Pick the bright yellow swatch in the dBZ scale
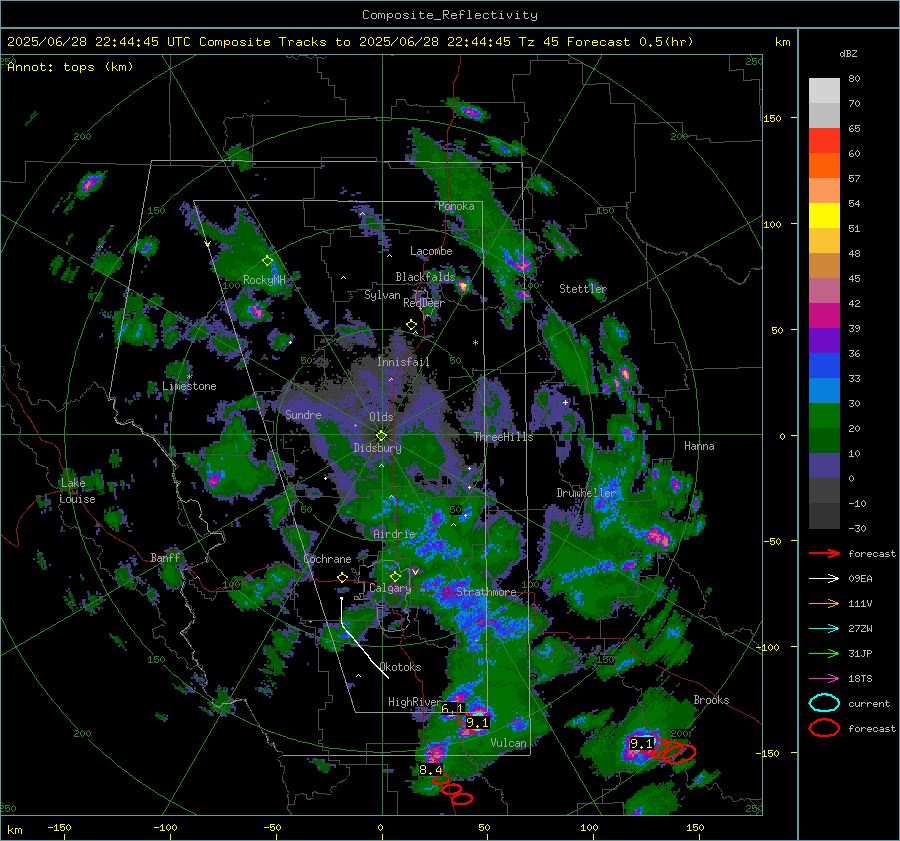 click(824, 215)
